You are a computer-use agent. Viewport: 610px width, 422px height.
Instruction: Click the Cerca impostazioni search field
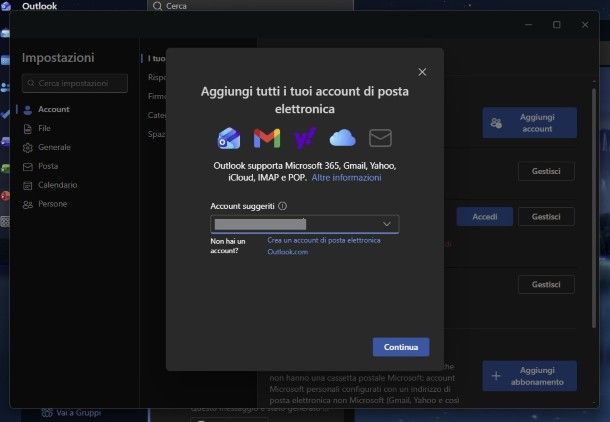coord(75,83)
